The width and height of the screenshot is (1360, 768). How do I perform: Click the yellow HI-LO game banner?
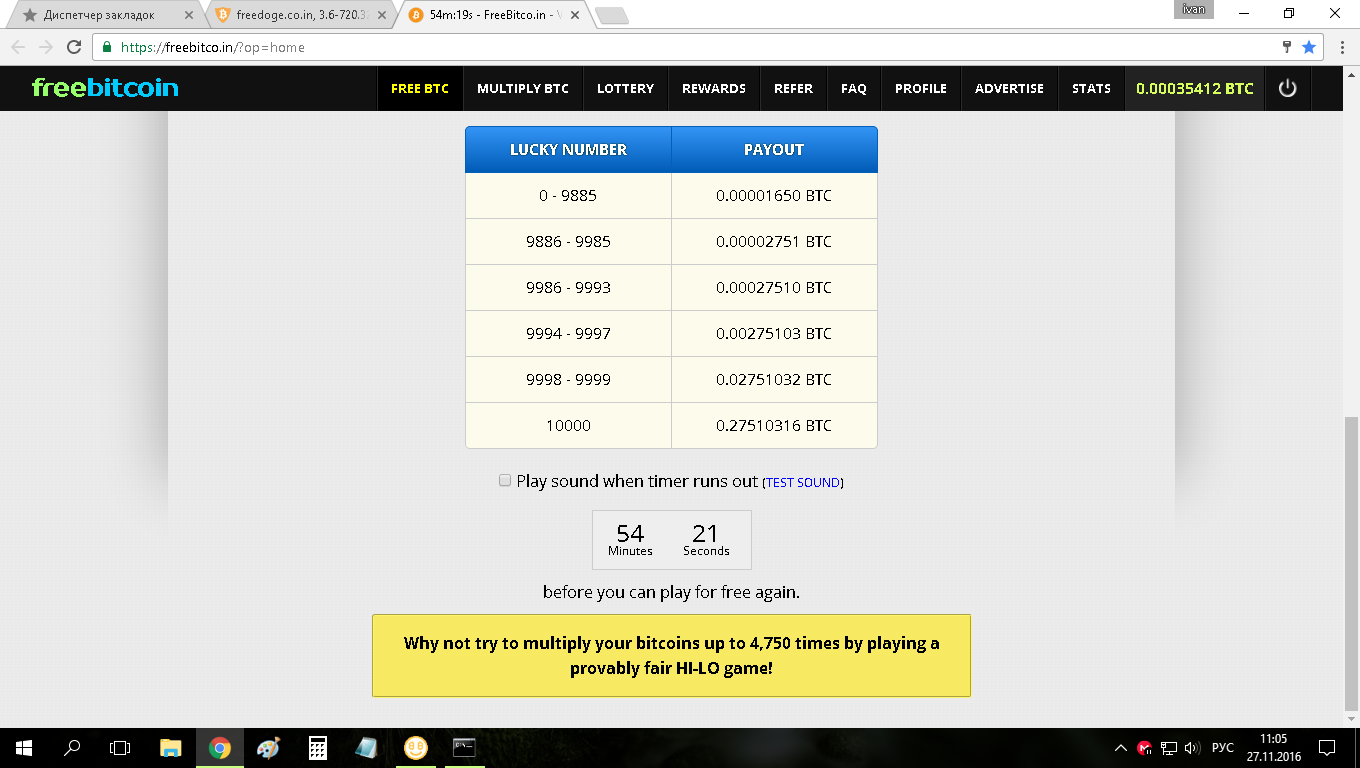coord(671,656)
